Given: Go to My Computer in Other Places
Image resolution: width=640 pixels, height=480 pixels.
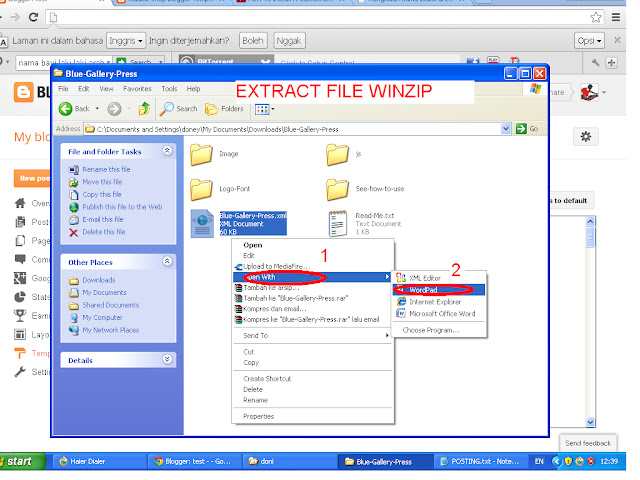Looking at the screenshot, I should (x=102, y=318).
